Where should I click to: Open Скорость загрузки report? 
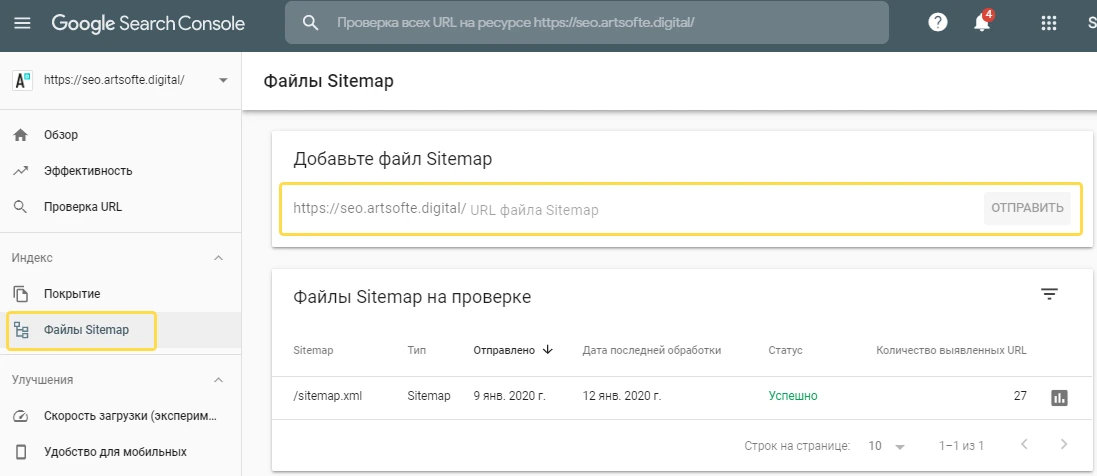[x=130, y=416]
